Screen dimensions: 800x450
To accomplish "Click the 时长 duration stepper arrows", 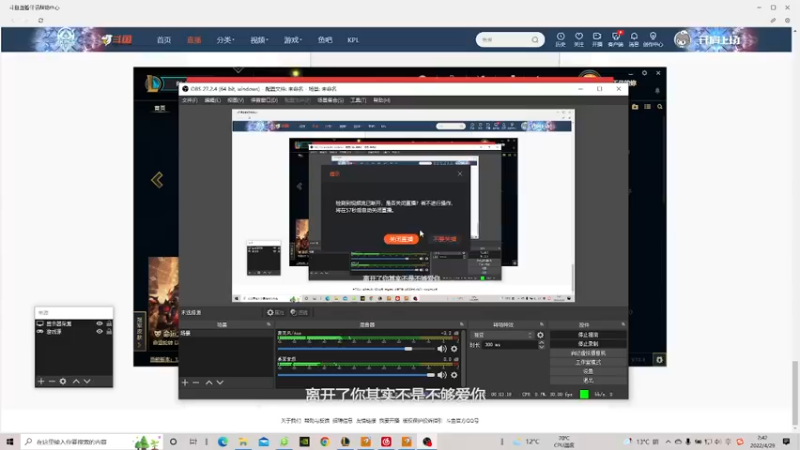I will point(541,345).
